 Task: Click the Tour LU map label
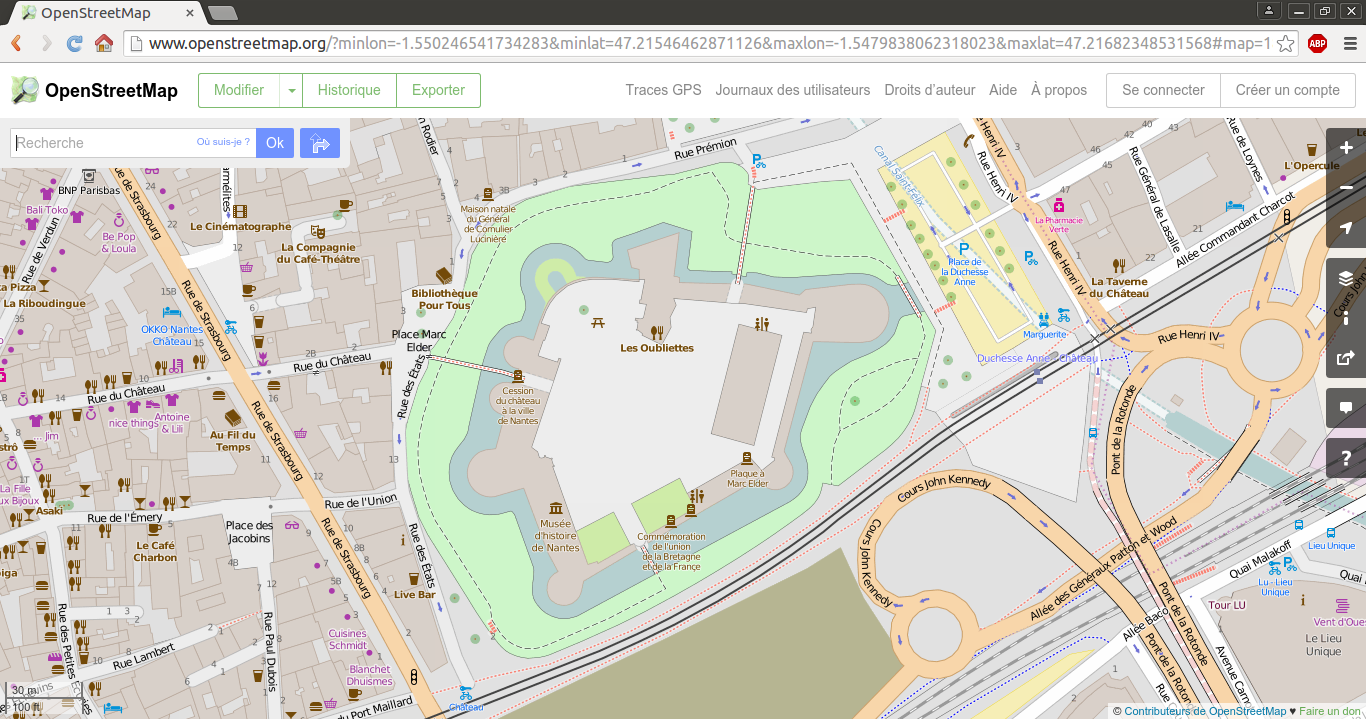[1227, 606]
